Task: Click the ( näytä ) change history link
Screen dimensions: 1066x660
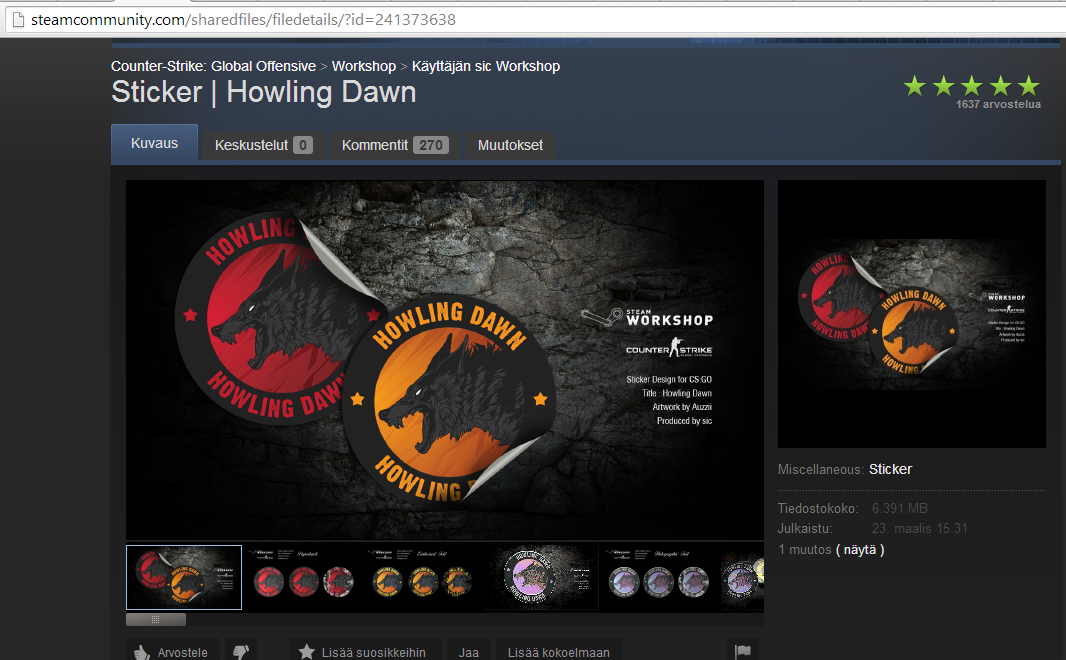Action: click(862, 549)
